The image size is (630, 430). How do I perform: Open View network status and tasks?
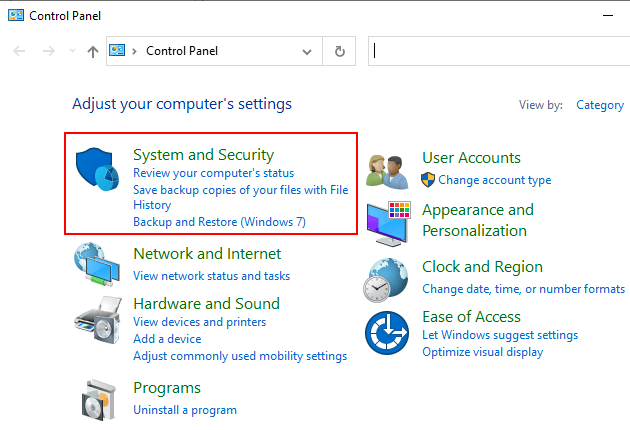click(211, 276)
